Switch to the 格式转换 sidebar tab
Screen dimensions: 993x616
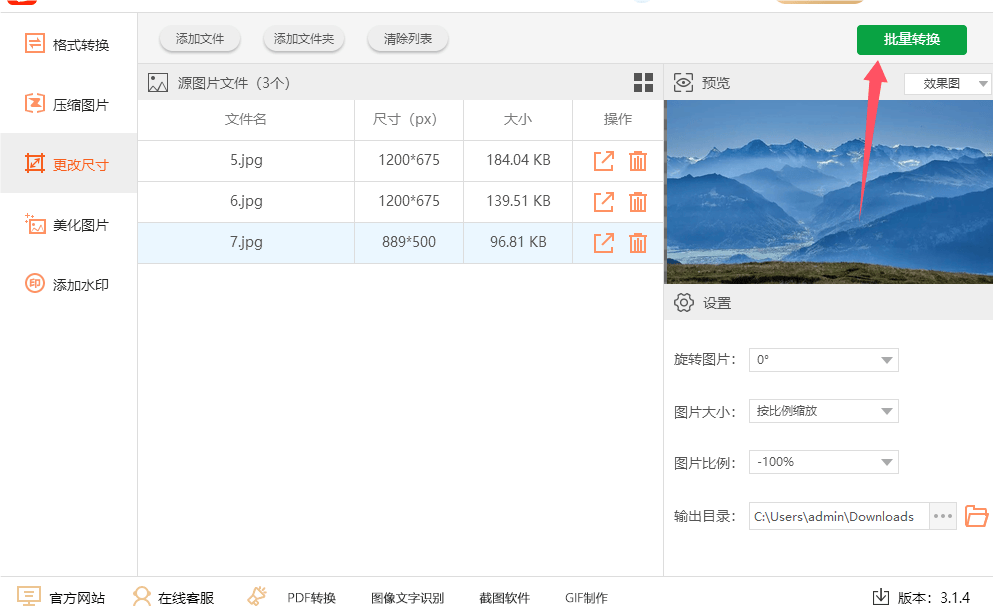(68, 44)
